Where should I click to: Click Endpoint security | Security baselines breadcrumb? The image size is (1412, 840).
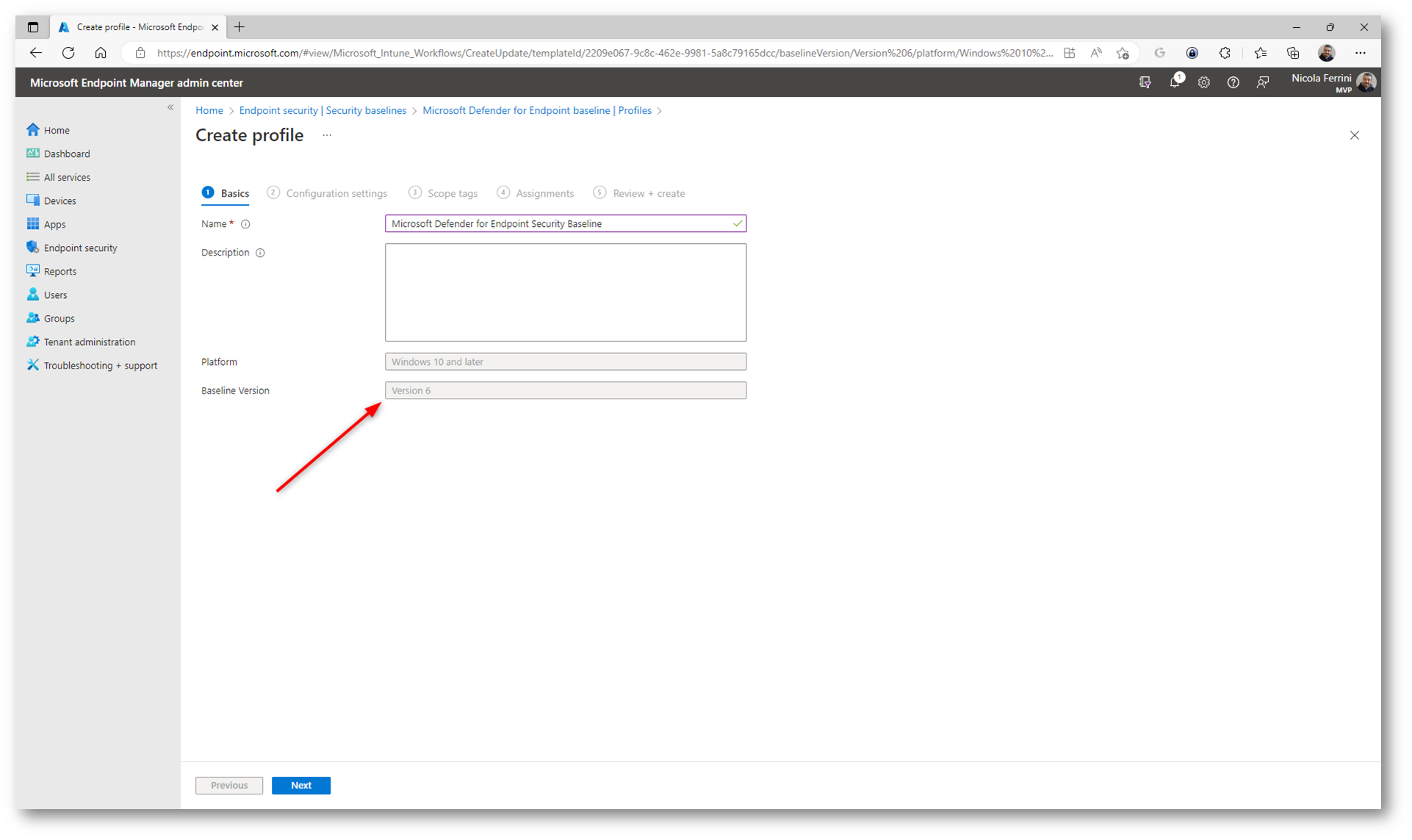323,110
